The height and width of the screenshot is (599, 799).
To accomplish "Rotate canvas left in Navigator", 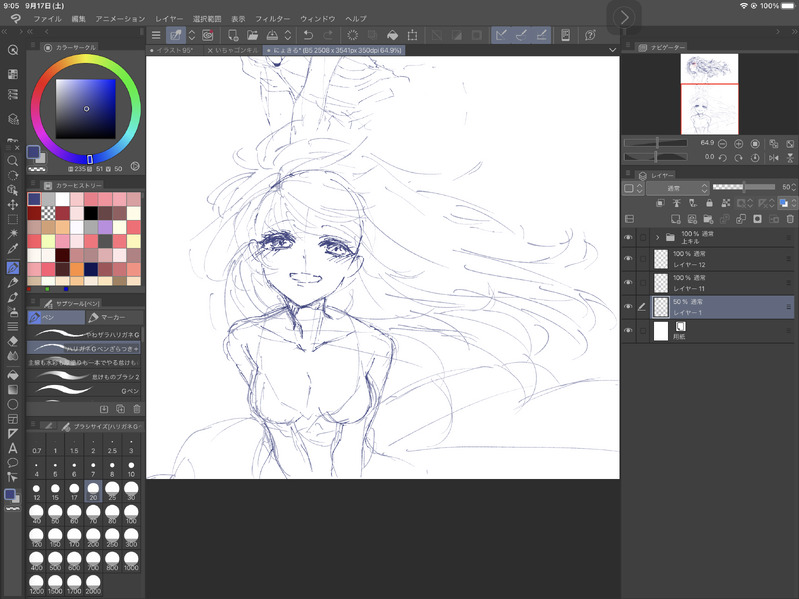I will 722,158.
